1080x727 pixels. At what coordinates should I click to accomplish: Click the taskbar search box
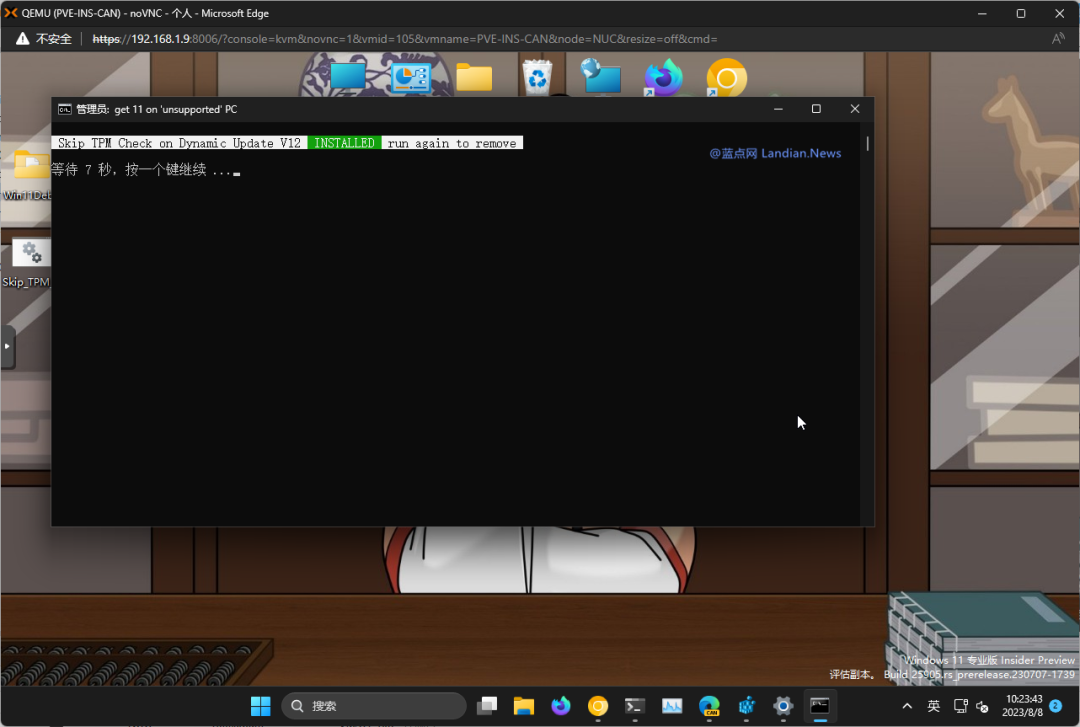tap(374, 706)
